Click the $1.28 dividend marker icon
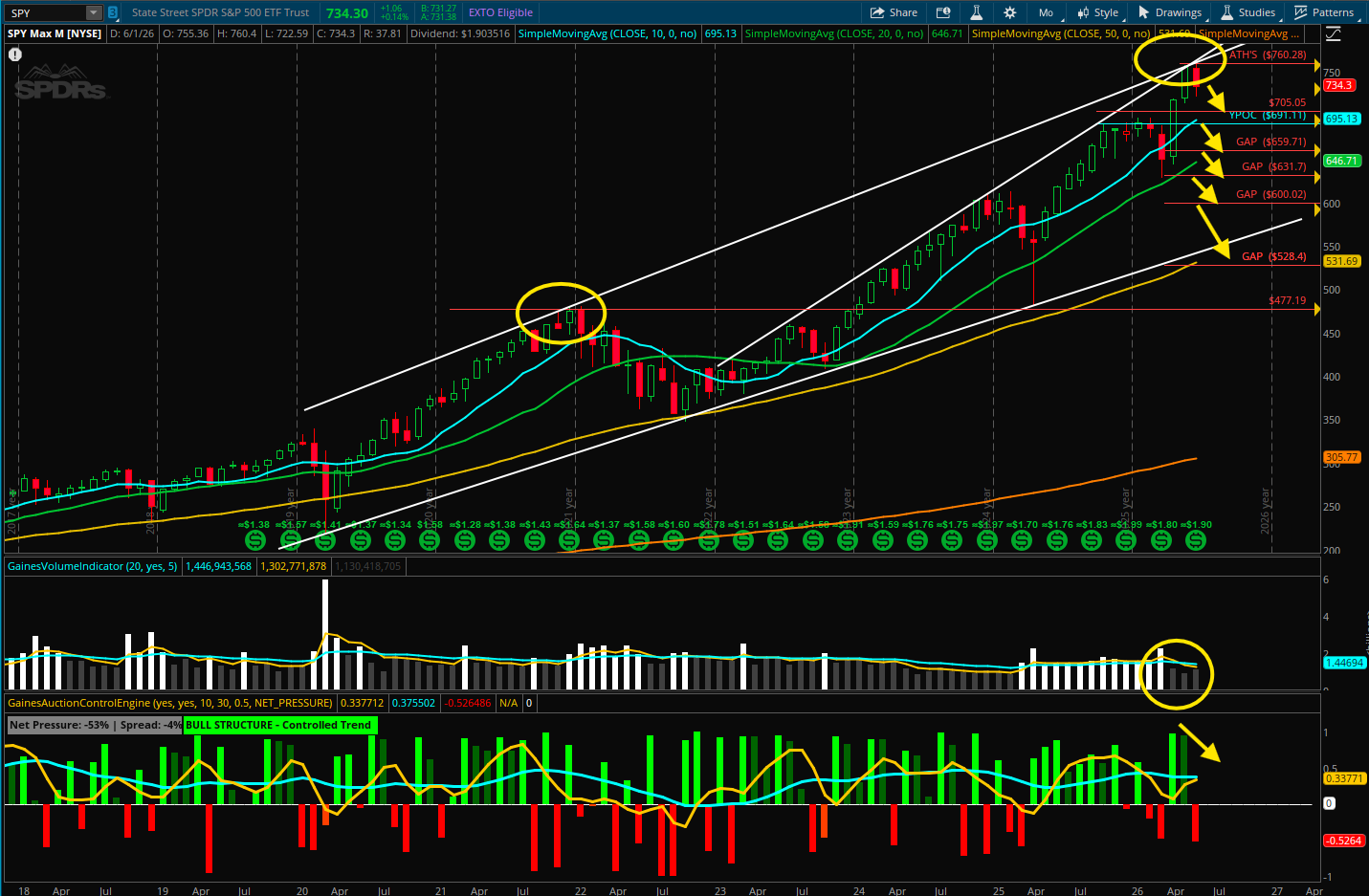 coord(465,540)
